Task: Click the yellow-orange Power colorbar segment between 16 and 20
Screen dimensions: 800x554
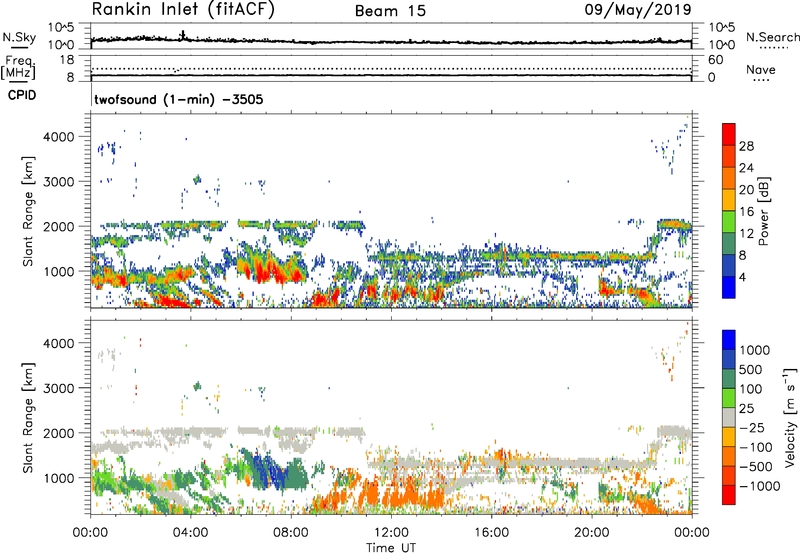Action: click(729, 200)
